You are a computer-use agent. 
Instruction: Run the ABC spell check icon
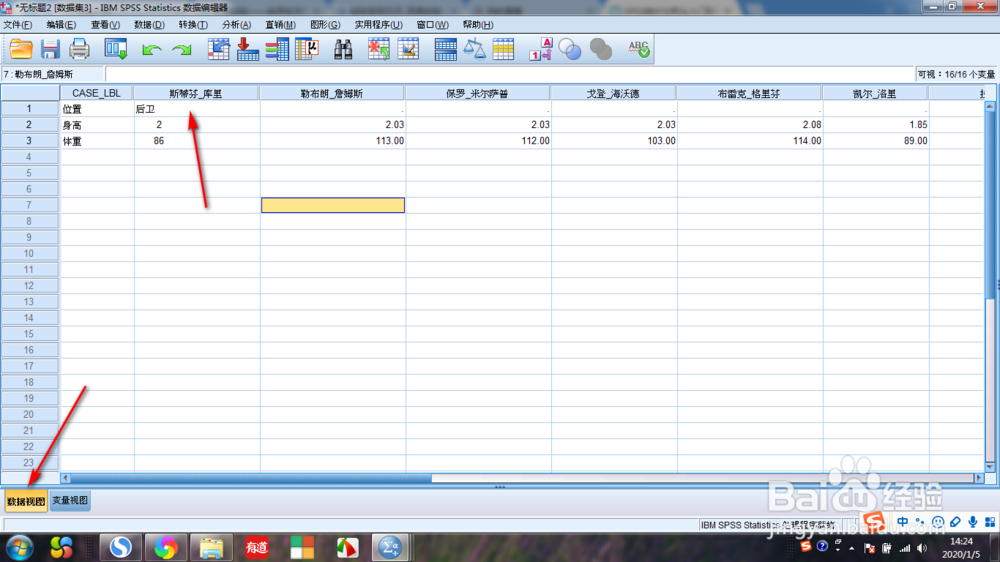[638, 49]
